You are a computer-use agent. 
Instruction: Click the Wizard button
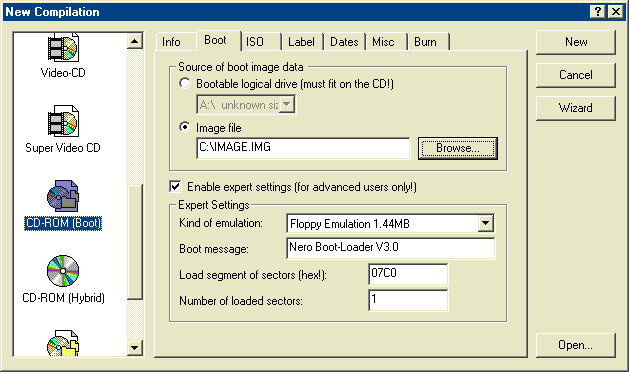coord(576,108)
